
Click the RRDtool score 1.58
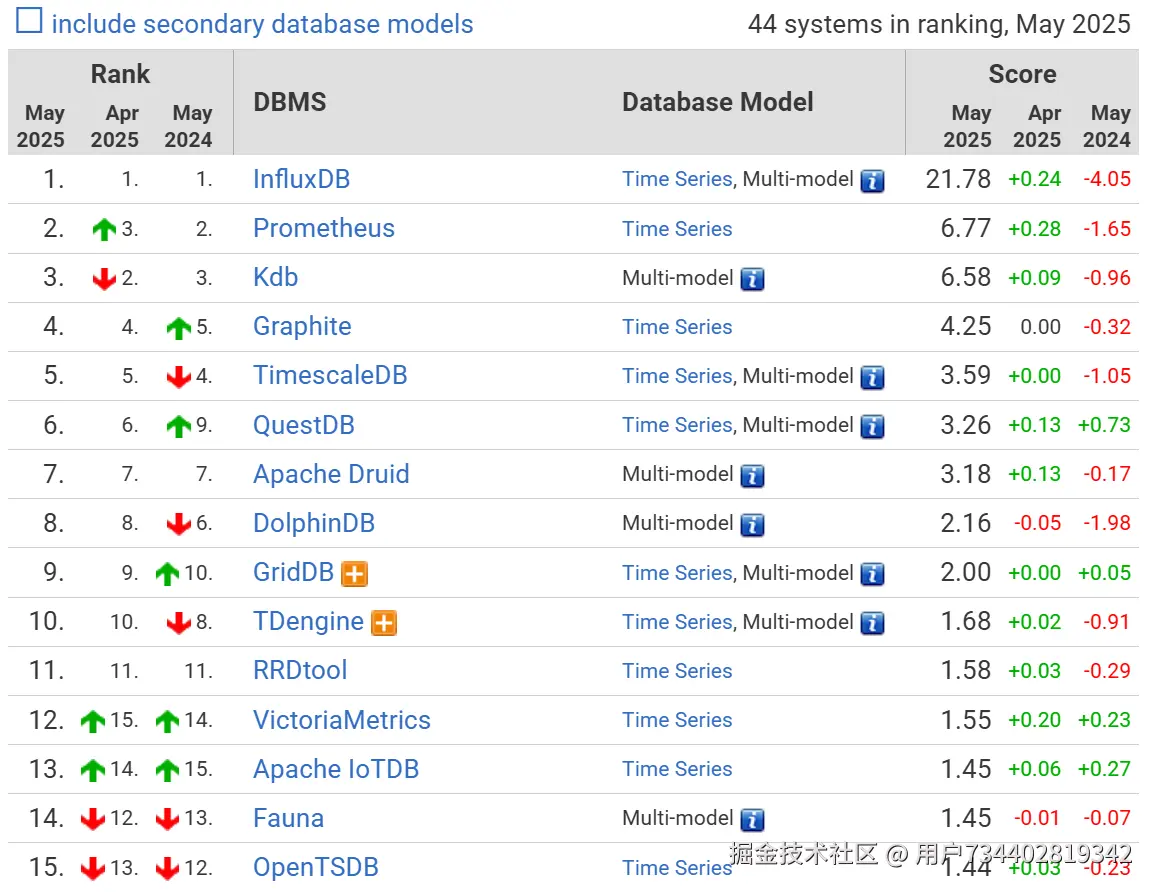pos(965,671)
